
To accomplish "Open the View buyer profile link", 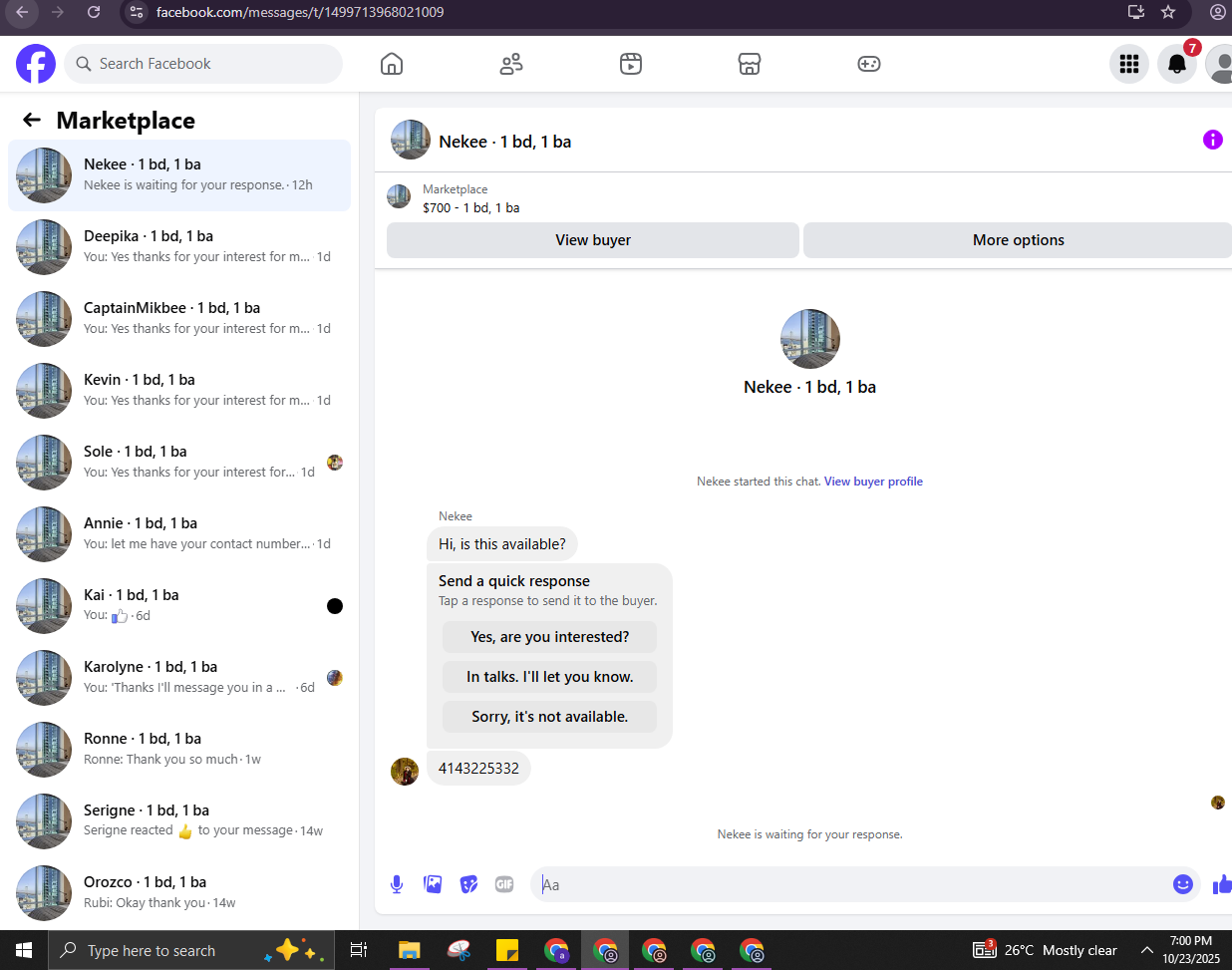I will click(x=873, y=482).
